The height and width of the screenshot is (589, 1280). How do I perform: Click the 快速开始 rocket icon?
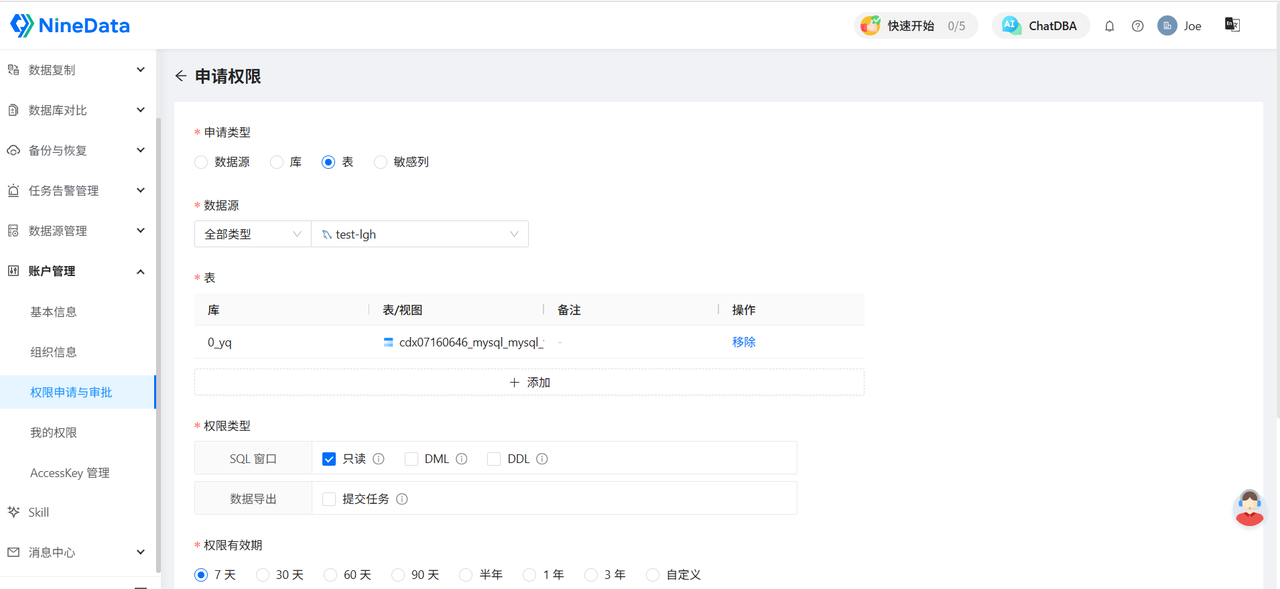click(870, 25)
